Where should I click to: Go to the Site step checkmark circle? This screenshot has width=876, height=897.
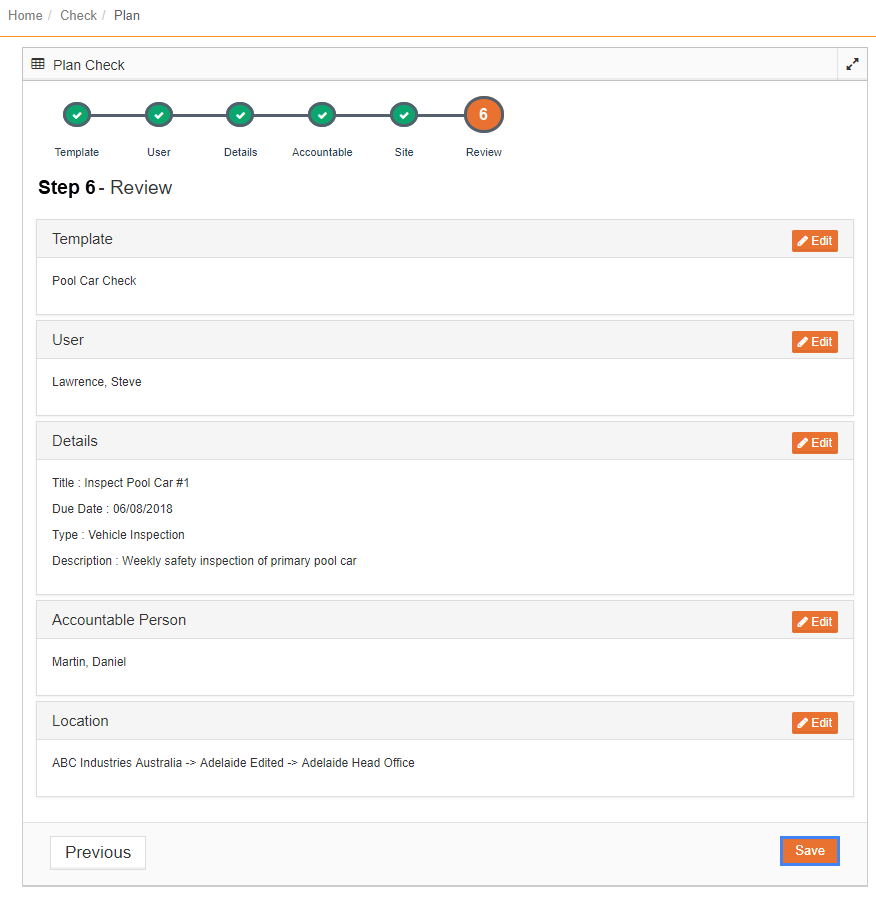point(404,115)
